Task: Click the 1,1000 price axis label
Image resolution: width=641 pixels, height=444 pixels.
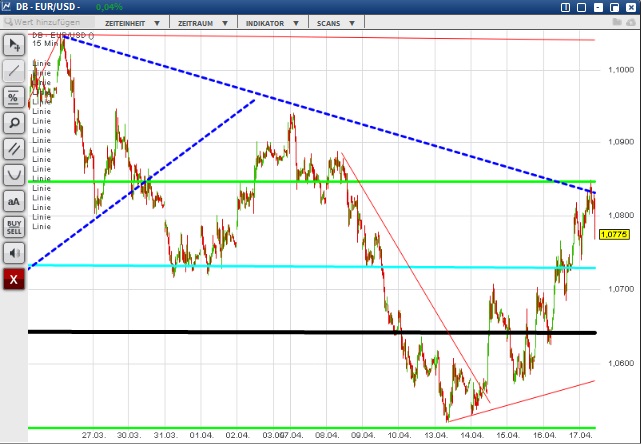Action: point(621,70)
